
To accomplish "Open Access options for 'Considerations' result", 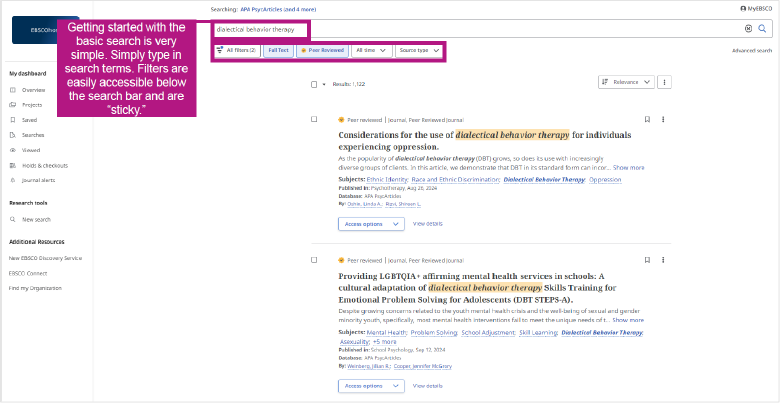I will pos(371,224).
